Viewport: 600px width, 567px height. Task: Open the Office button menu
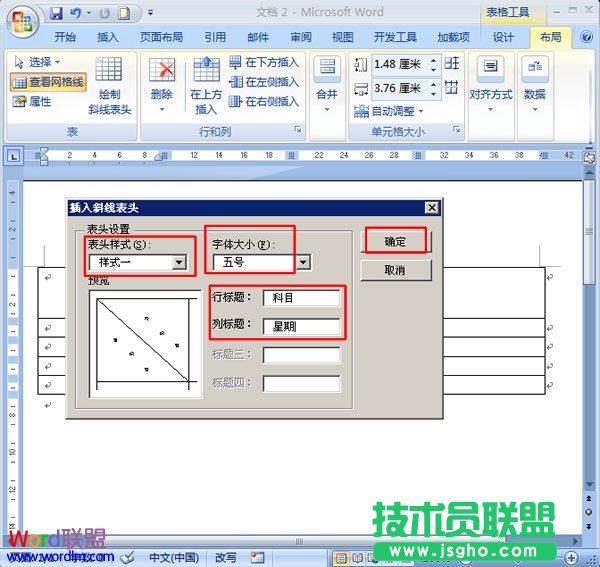(22, 21)
